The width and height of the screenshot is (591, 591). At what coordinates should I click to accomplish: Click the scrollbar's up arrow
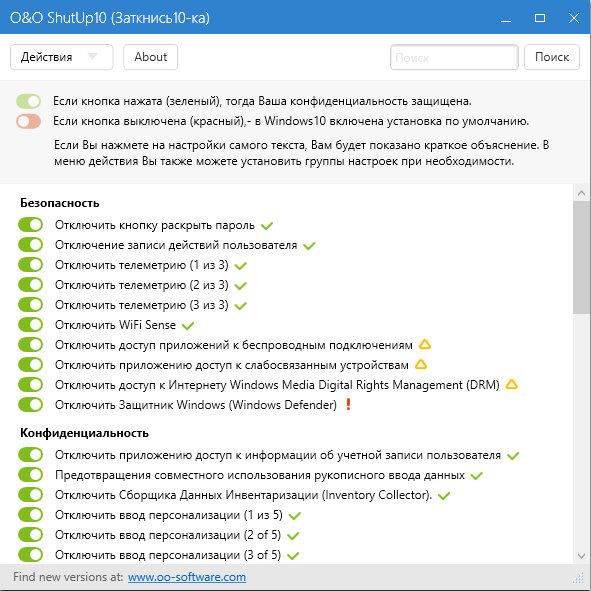(x=581, y=193)
